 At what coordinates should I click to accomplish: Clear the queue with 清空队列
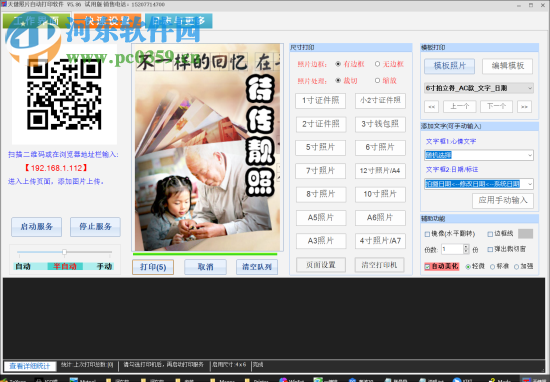click(257, 267)
